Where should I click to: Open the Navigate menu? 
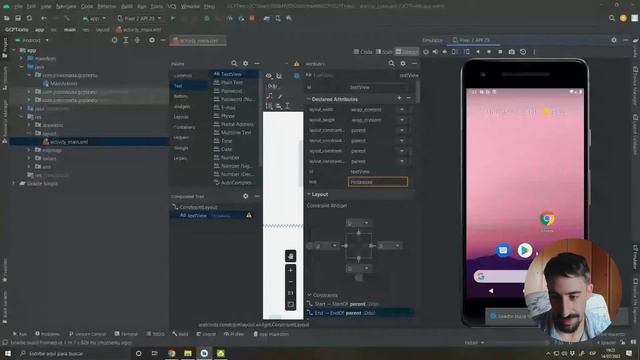[66, 7]
